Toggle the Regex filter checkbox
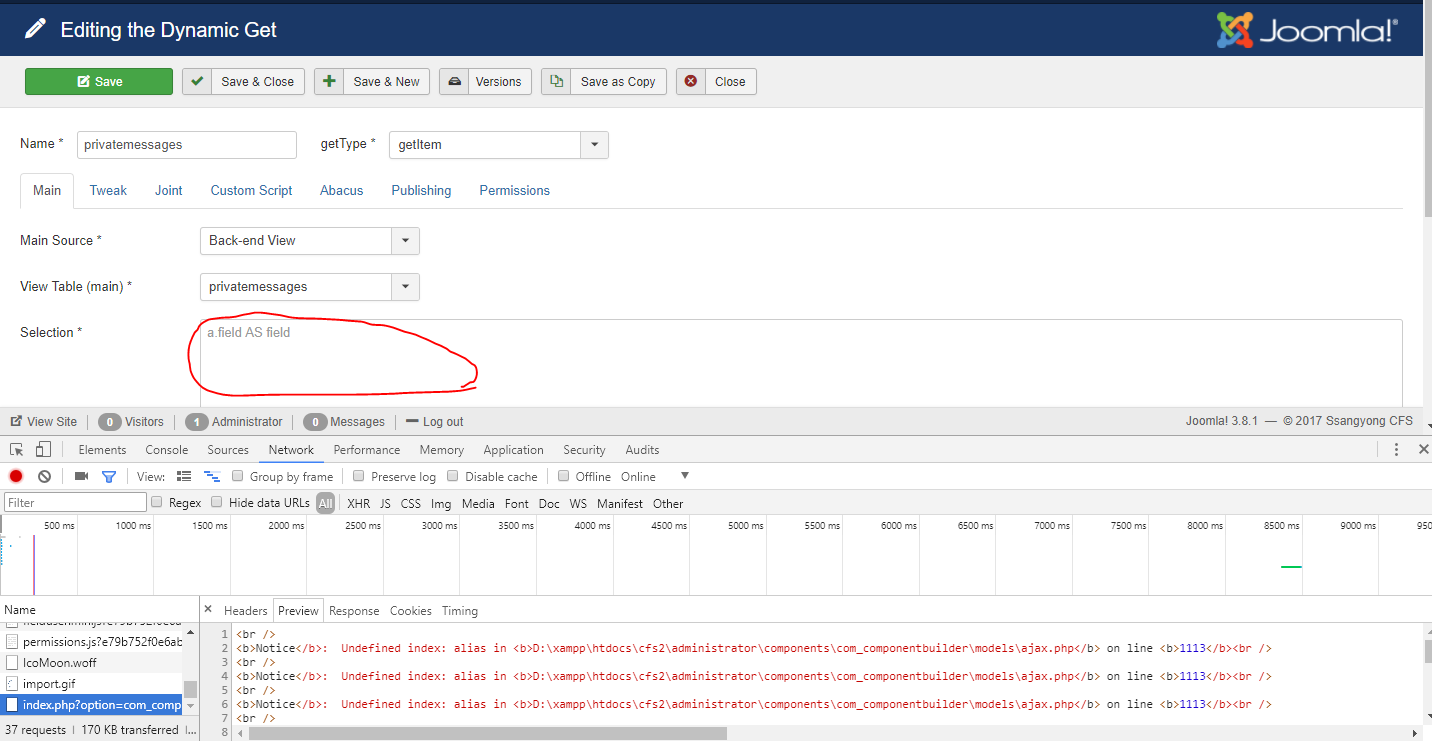Viewport: 1432px width, 741px height. tap(157, 503)
